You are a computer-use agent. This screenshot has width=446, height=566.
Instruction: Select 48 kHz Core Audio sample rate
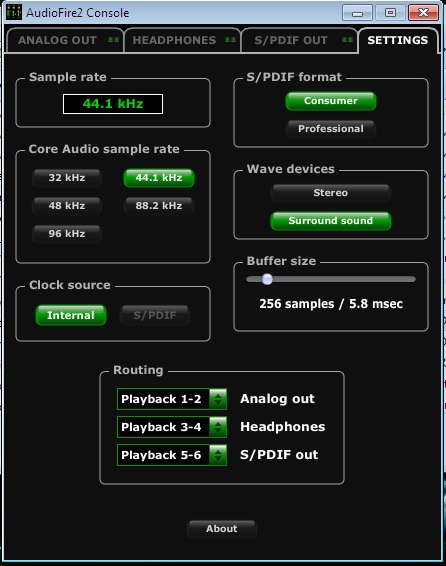click(67, 206)
